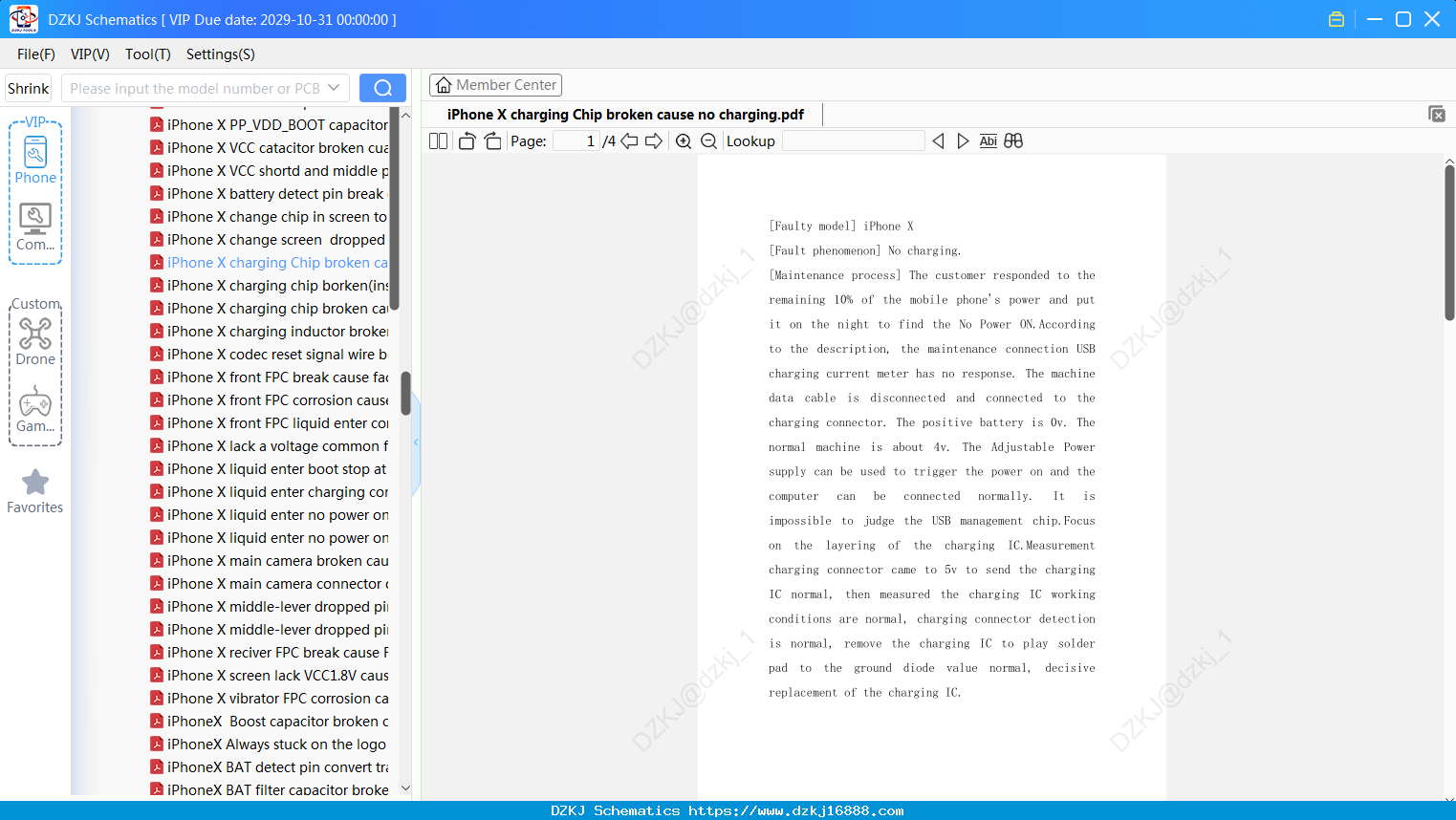Open the Member Center
This screenshot has height=820, width=1456.
pyautogui.click(x=495, y=85)
